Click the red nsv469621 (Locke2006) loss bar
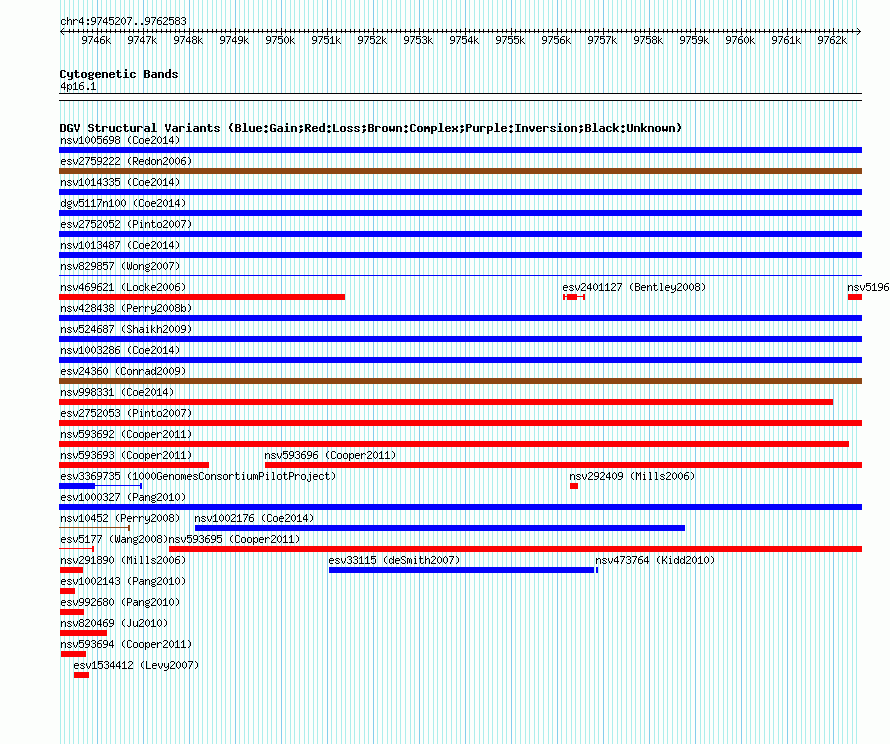Image resolution: width=890 pixels, height=744 pixels. 202,297
